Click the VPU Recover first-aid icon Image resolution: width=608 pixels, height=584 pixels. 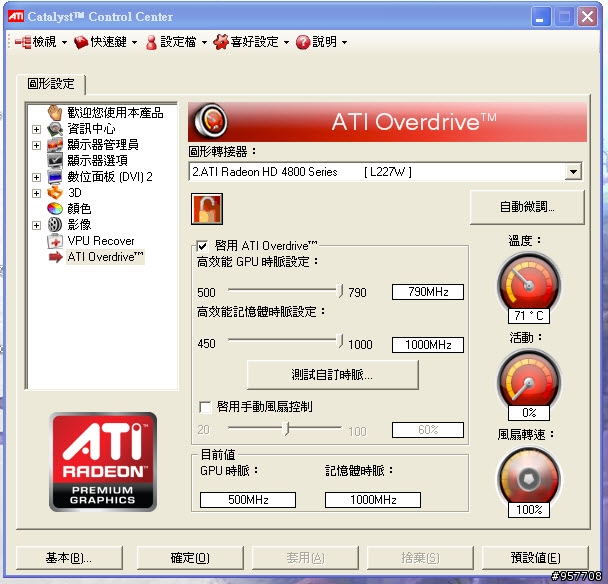55,241
